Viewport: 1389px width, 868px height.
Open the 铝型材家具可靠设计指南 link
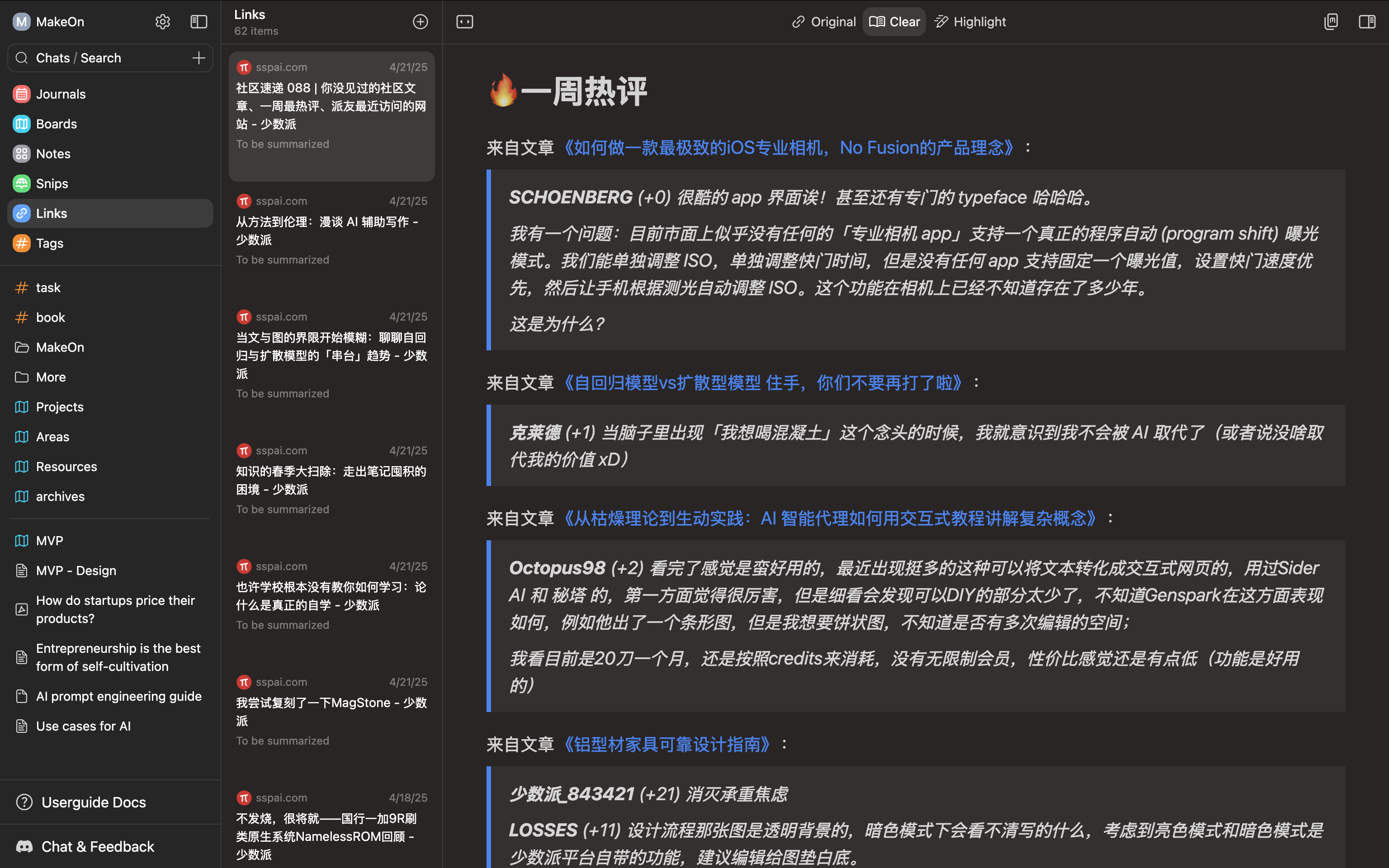666,745
